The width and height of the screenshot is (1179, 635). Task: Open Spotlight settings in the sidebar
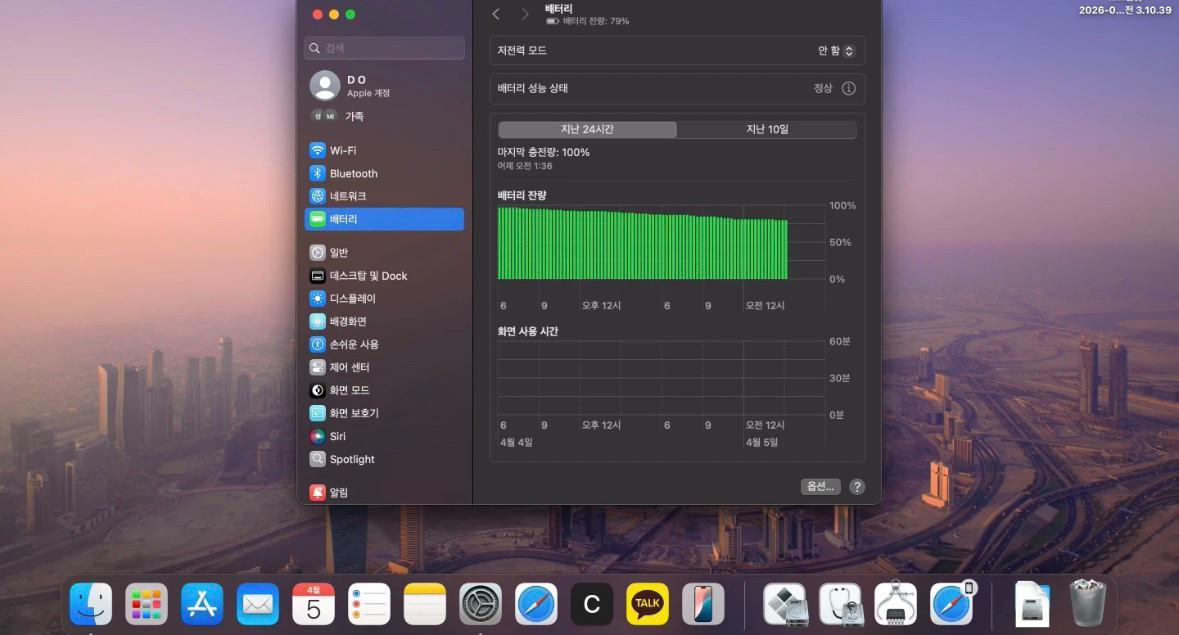click(x=351, y=459)
